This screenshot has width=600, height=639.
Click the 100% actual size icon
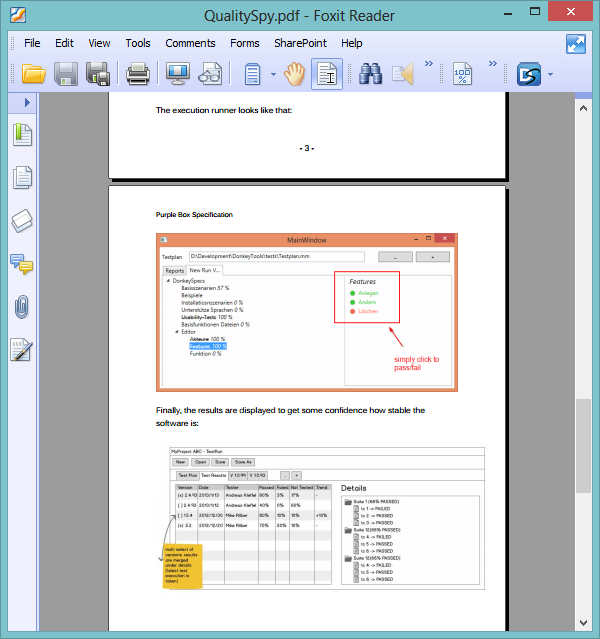[x=462, y=74]
